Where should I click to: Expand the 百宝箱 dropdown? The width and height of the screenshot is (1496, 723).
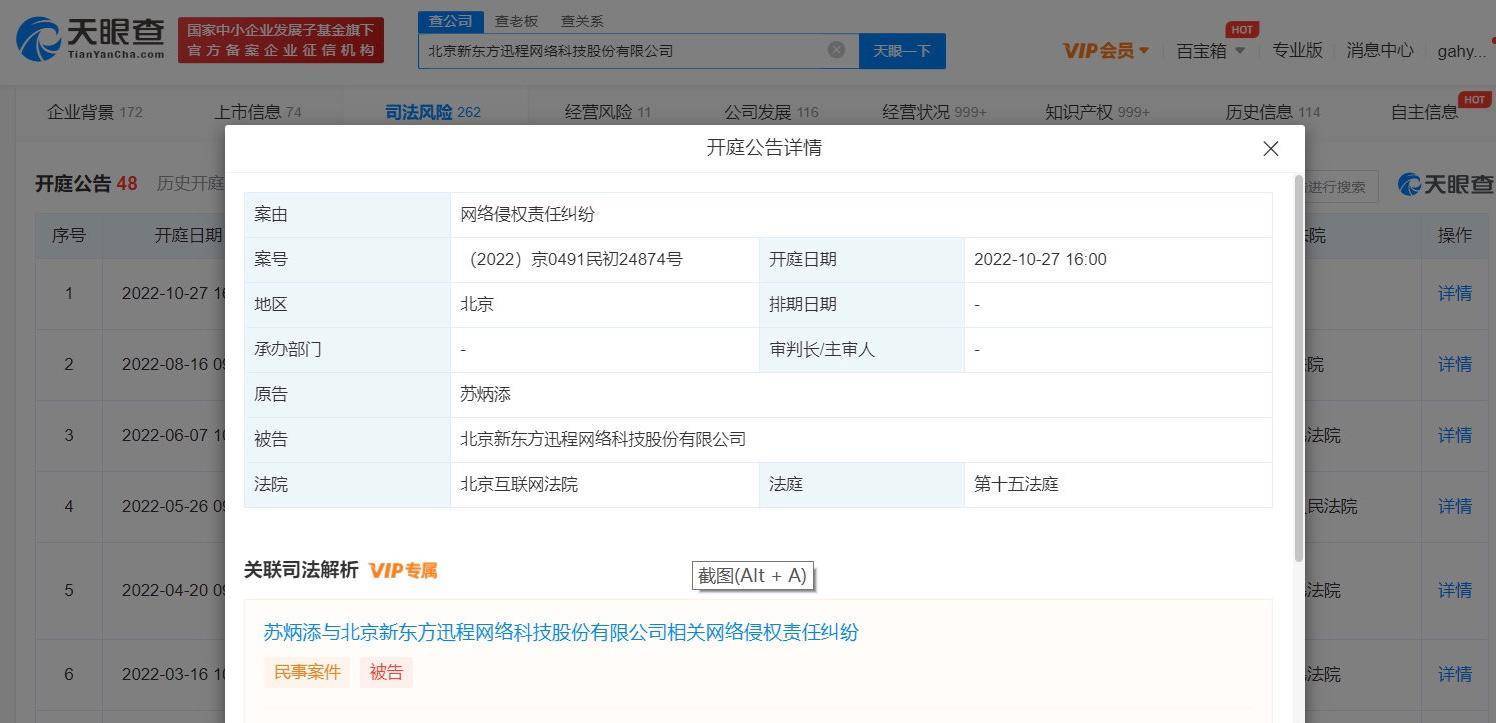1210,50
